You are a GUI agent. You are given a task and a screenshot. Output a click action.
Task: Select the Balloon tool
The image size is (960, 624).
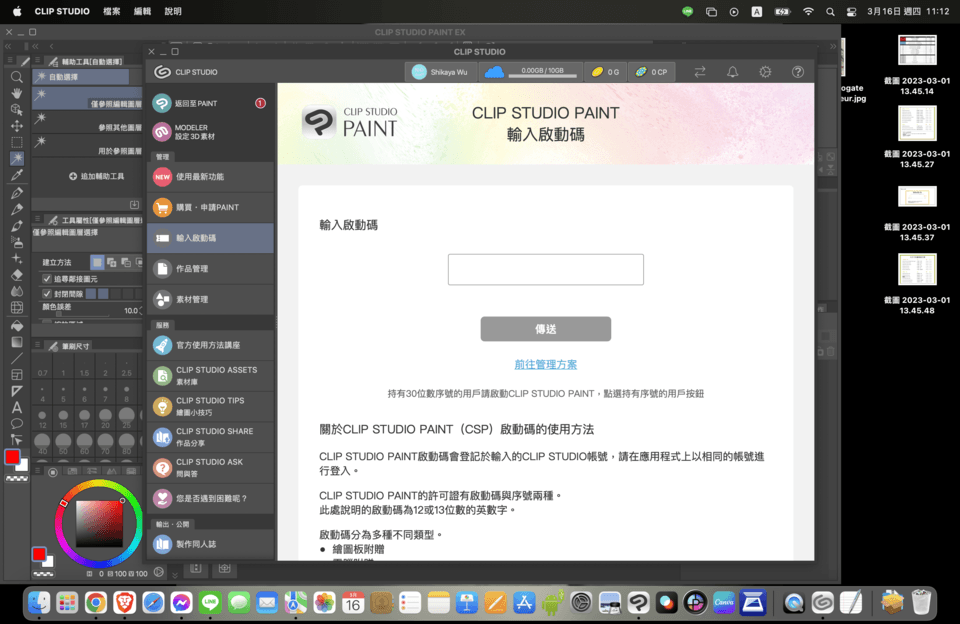click(17, 423)
